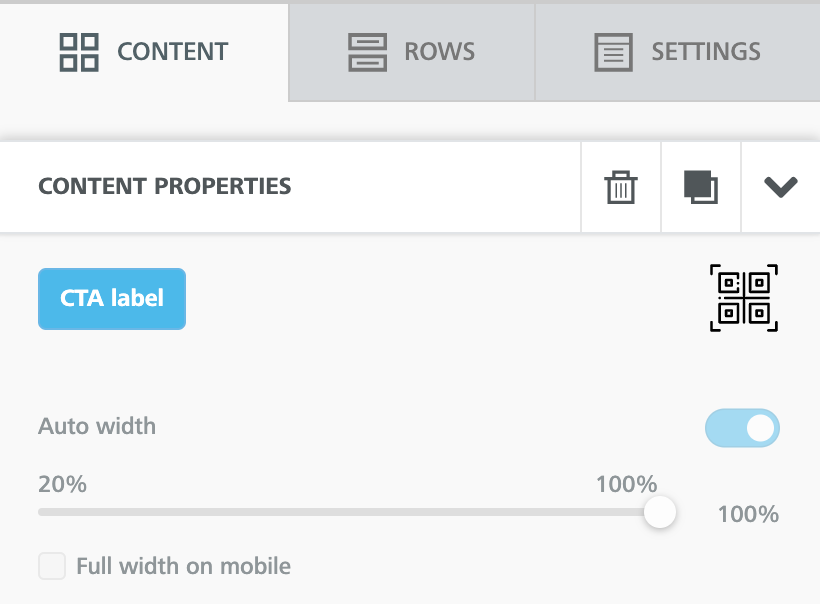The image size is (820, 604).
Task: Switch to the ROWS tab label
Action: point(439,52)
